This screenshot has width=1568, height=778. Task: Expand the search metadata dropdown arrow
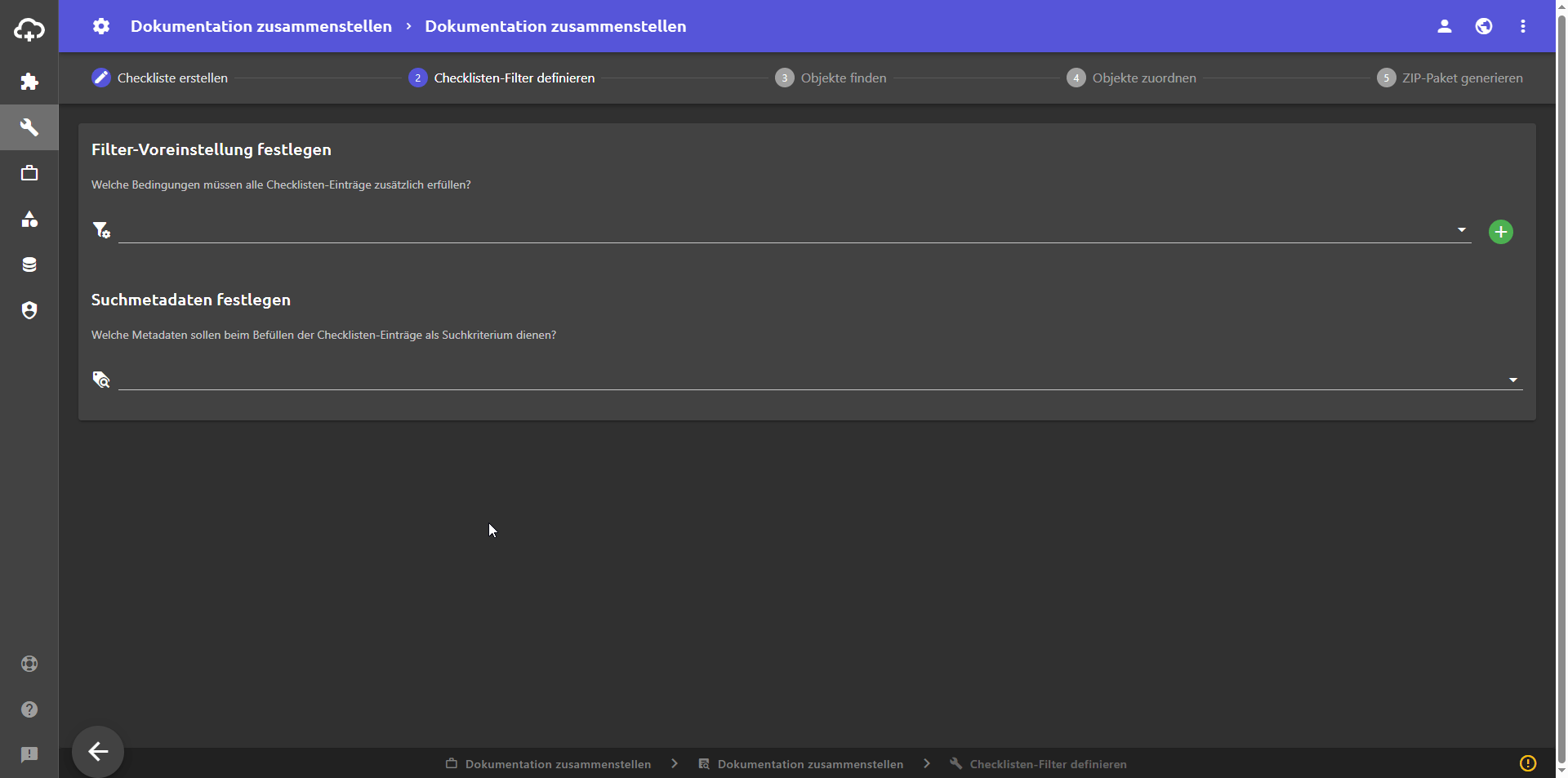click(1512, 380)
